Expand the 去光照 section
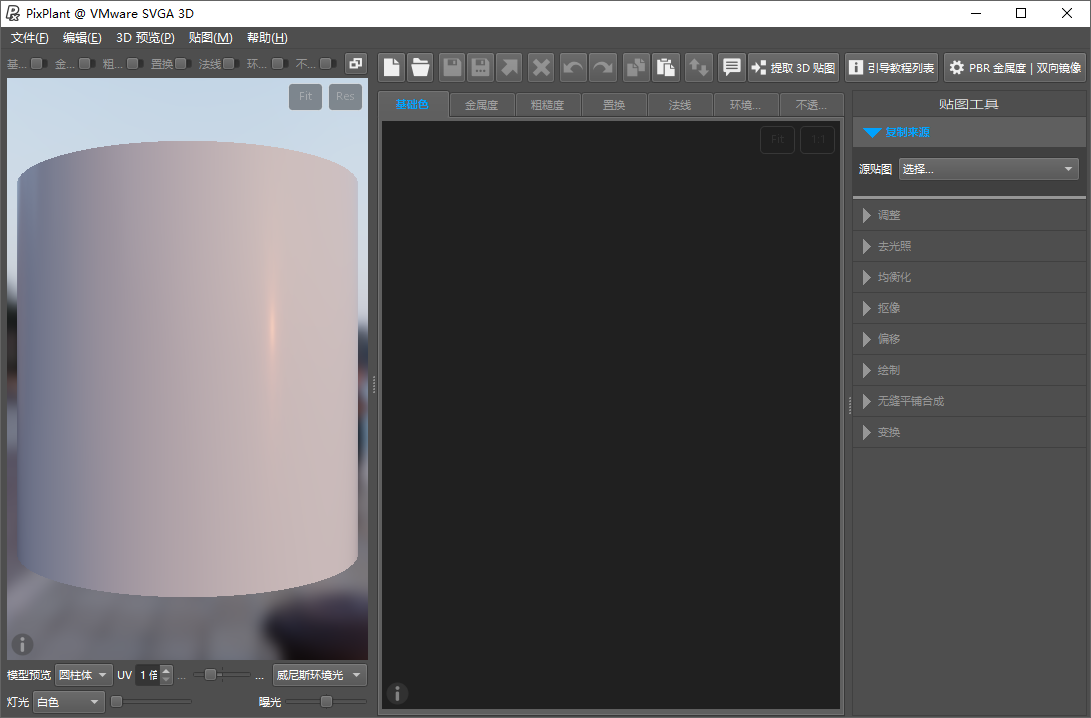The width and height of the screenshot is (1091, 718). click(969, 246)
